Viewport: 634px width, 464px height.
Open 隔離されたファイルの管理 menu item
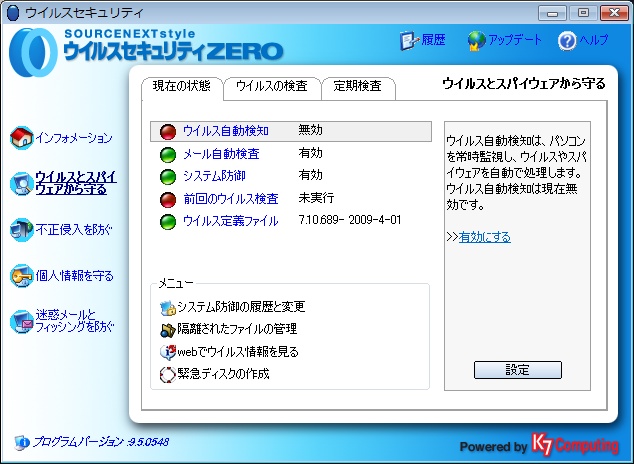(x=237, y=329)
